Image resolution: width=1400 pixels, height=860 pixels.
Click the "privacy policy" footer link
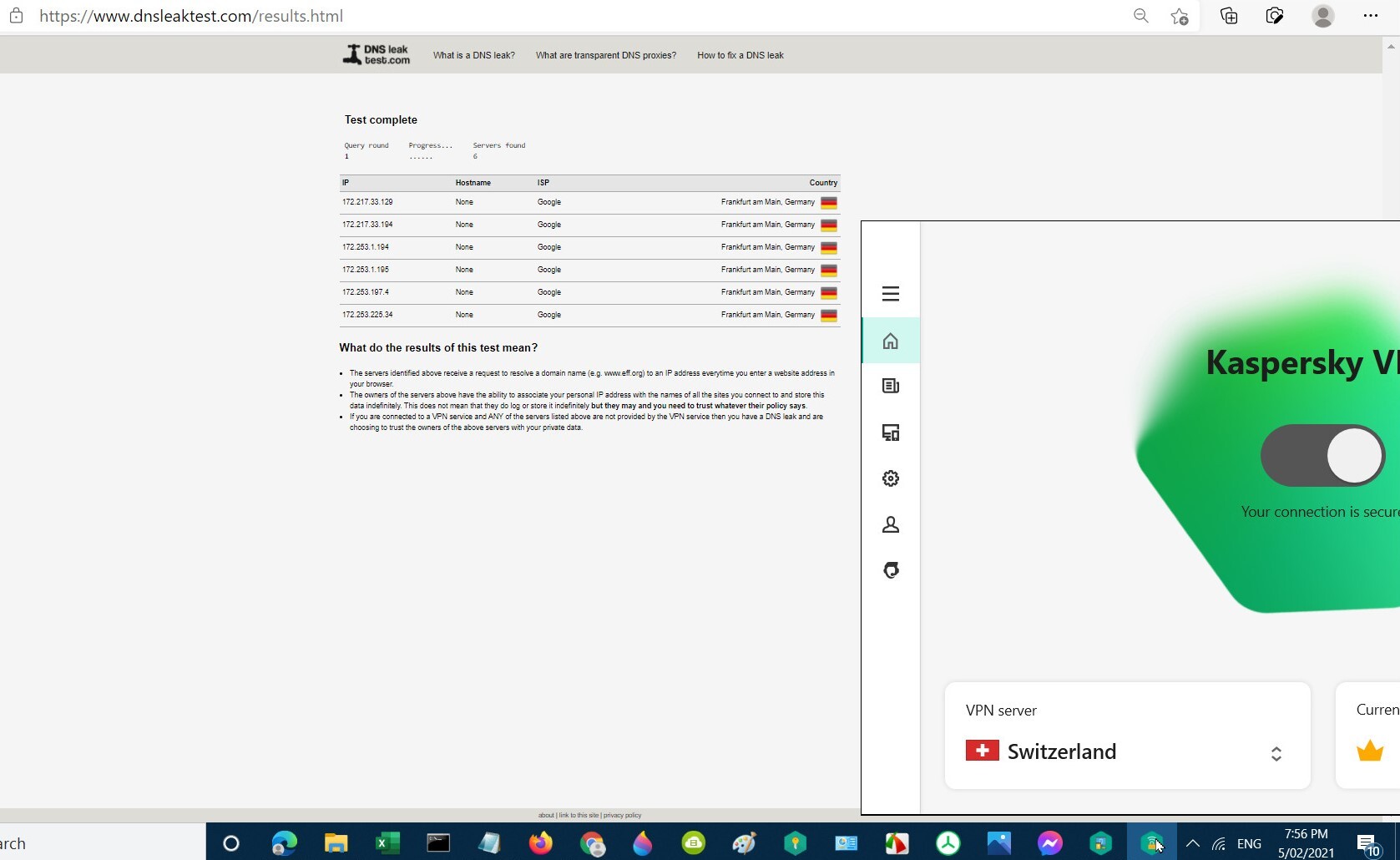(623, 816)
